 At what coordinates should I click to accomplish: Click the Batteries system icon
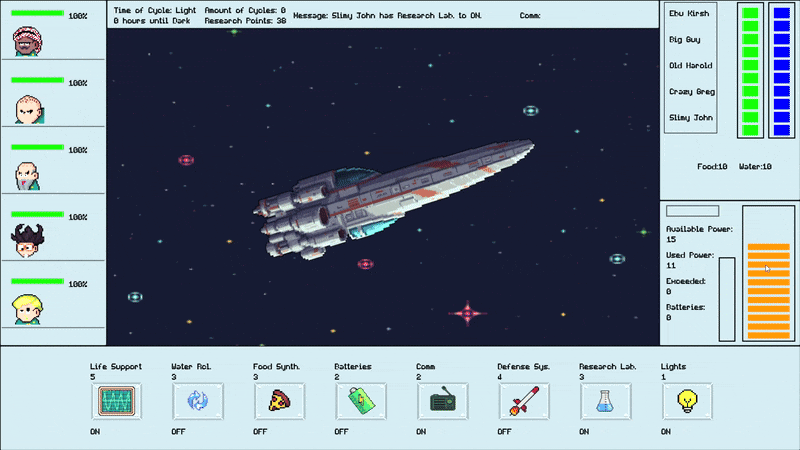coord(356,402)
